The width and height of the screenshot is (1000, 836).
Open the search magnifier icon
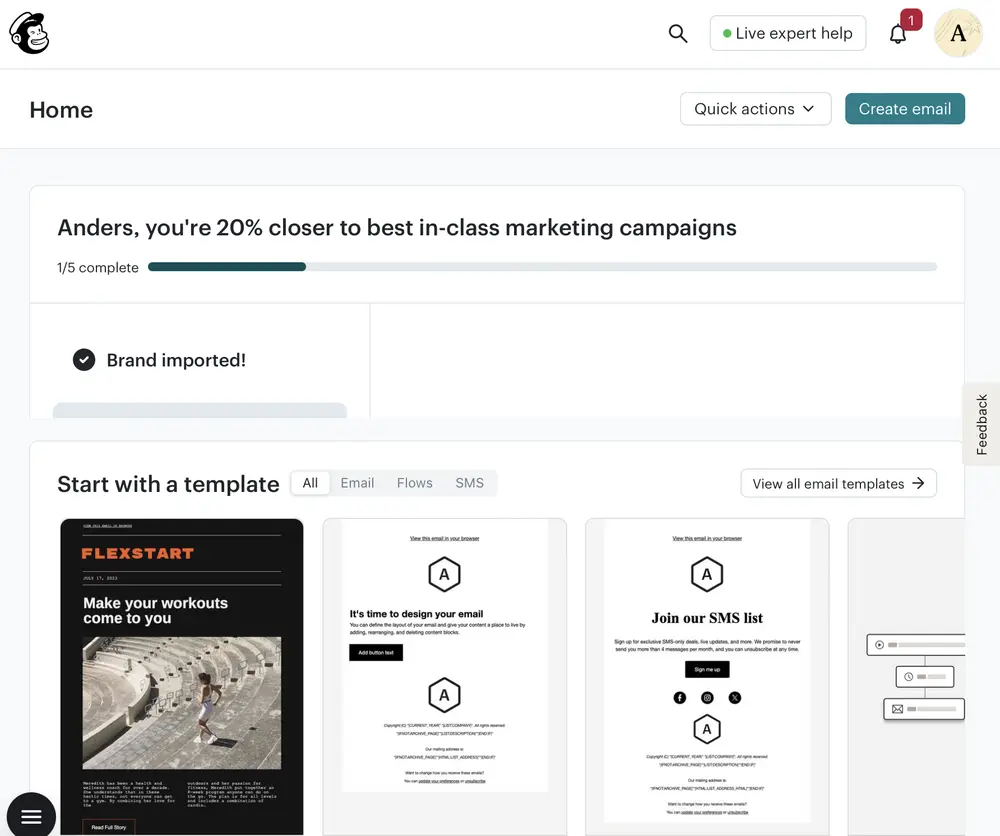click(677, 33)
